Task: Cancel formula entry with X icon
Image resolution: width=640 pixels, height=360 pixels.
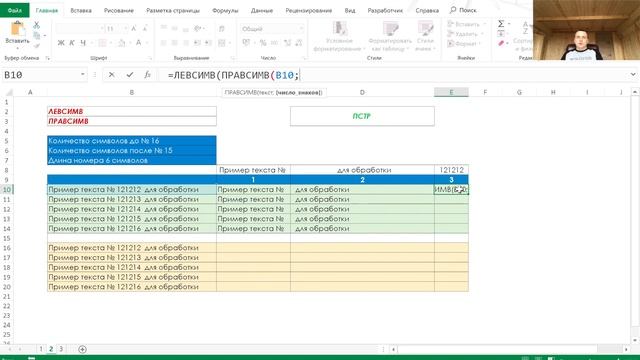Action: [111, 75]
